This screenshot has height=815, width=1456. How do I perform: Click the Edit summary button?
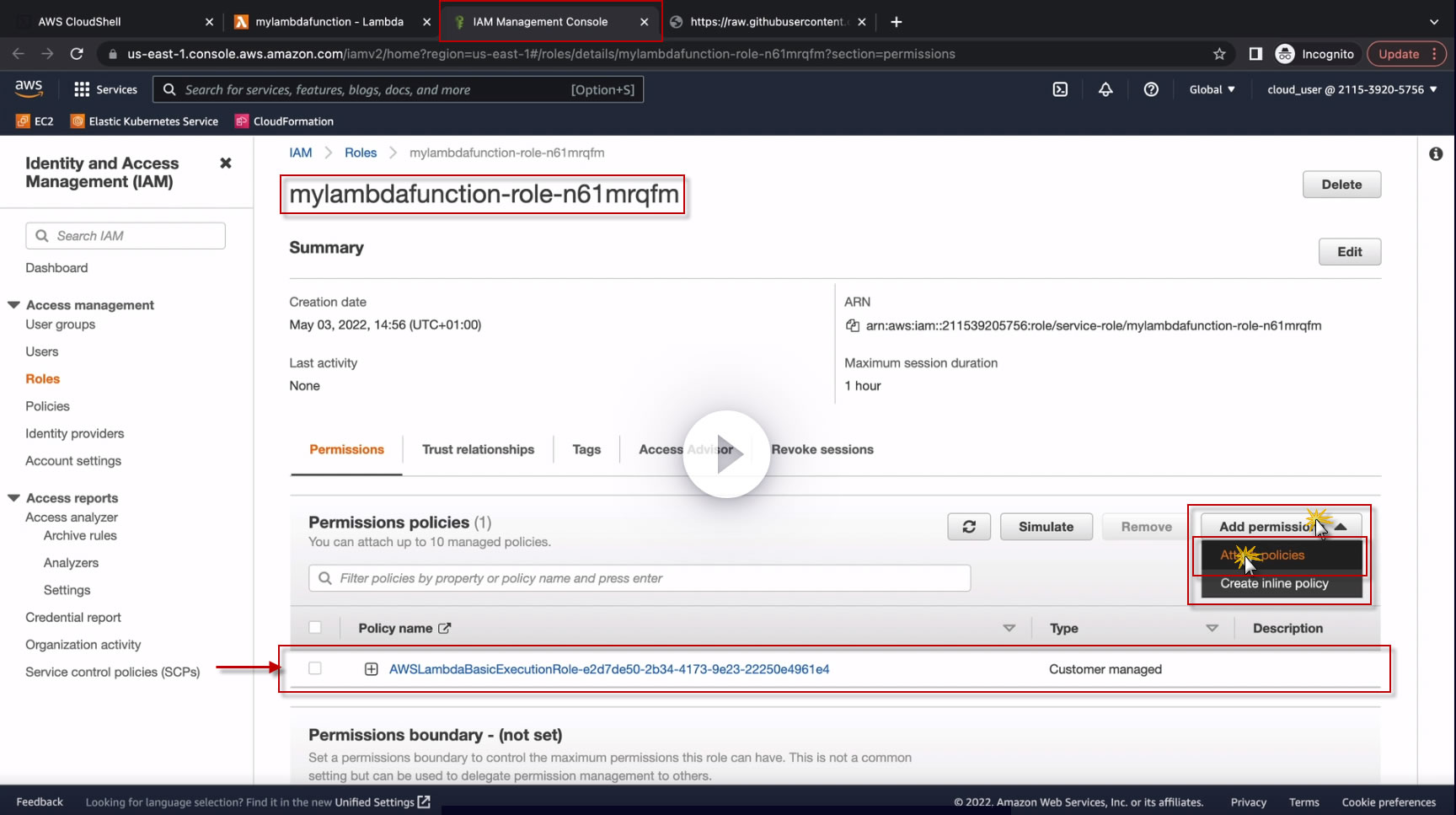(x=1349, y=252)
